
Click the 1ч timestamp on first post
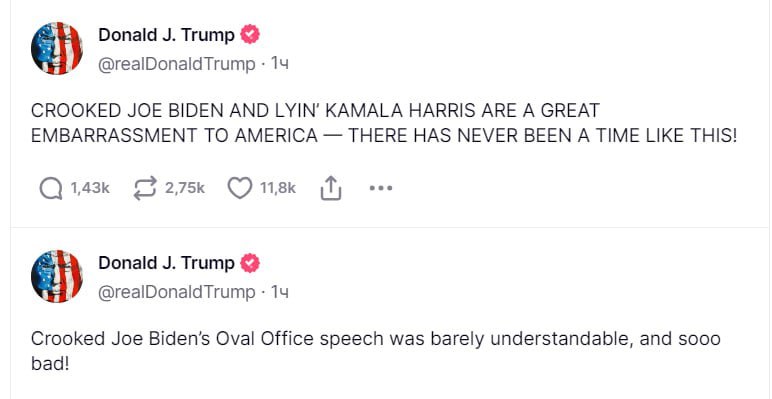(x=280, y=64)
